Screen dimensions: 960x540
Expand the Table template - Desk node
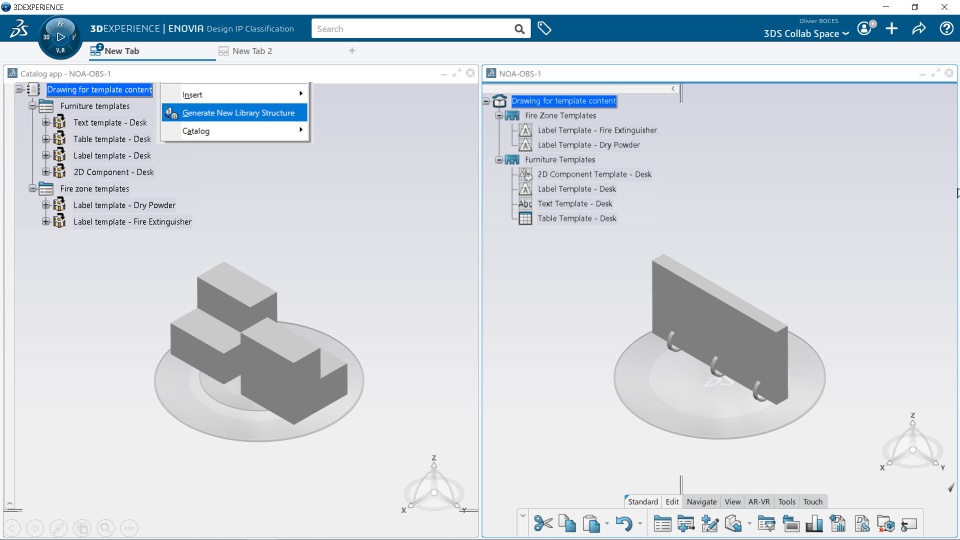pyautogui.click(x=46, y=139)
